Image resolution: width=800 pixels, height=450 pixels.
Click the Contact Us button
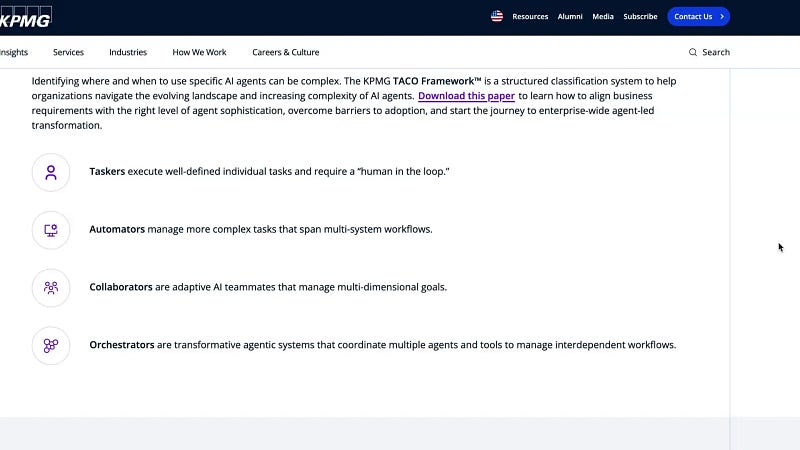(698, 16)
